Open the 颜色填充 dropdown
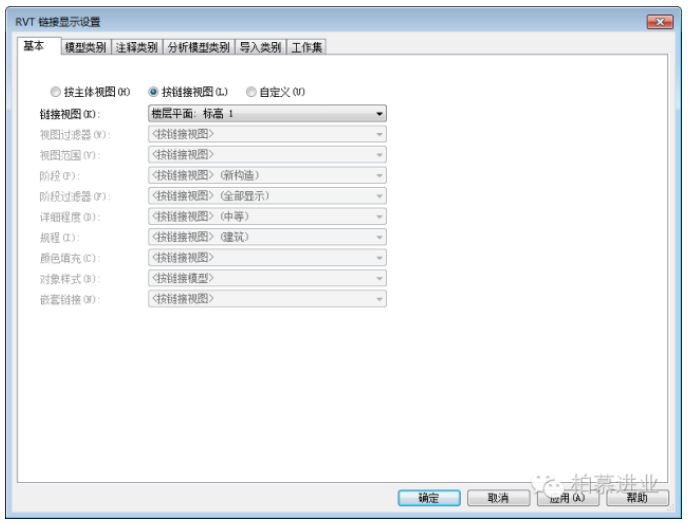Image resolution: width=691 pixels, height=524 pixels. point(267,257)
